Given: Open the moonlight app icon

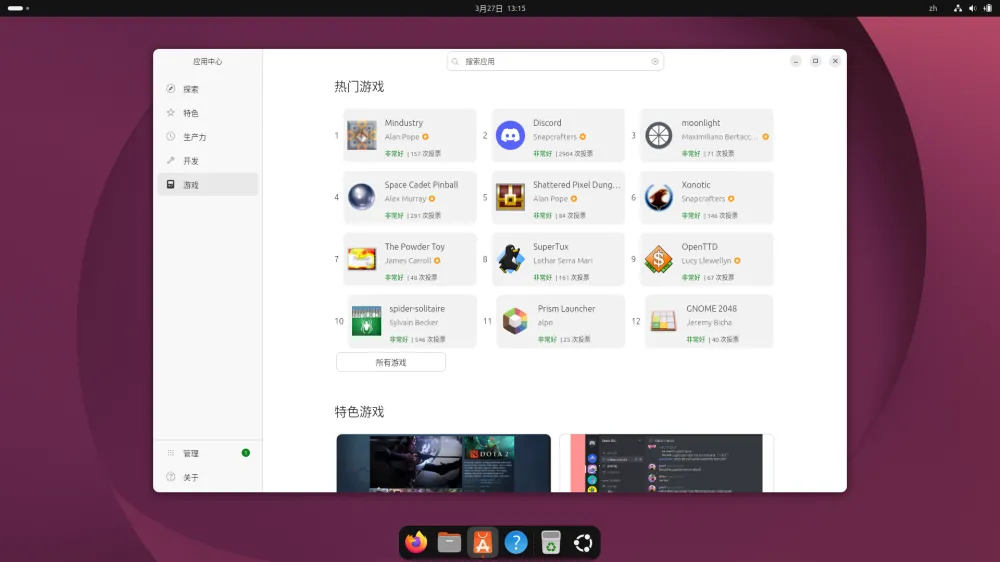Looking at the screenshot, I should (659, 135).
